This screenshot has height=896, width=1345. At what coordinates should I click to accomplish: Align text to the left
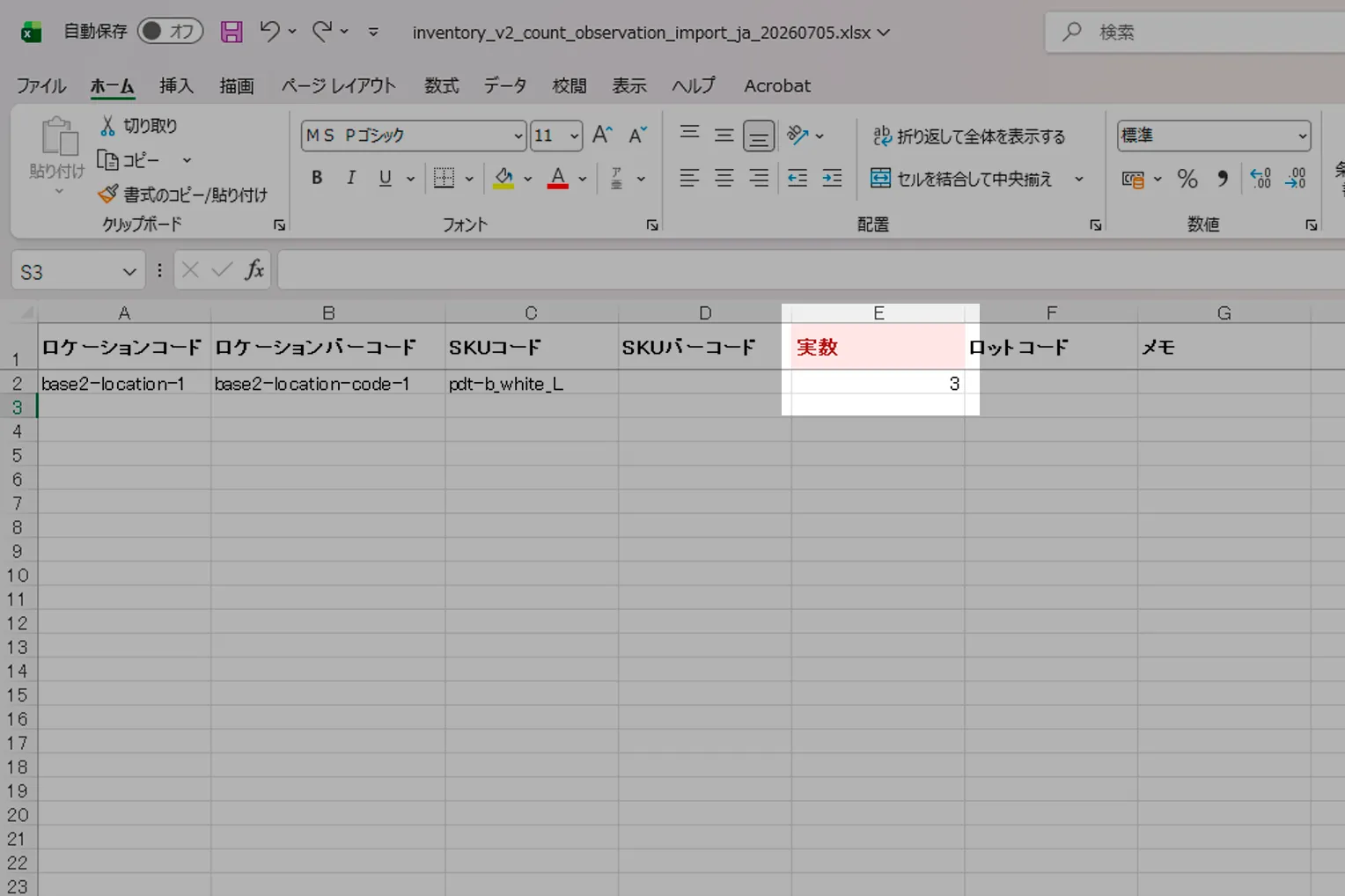689,178
